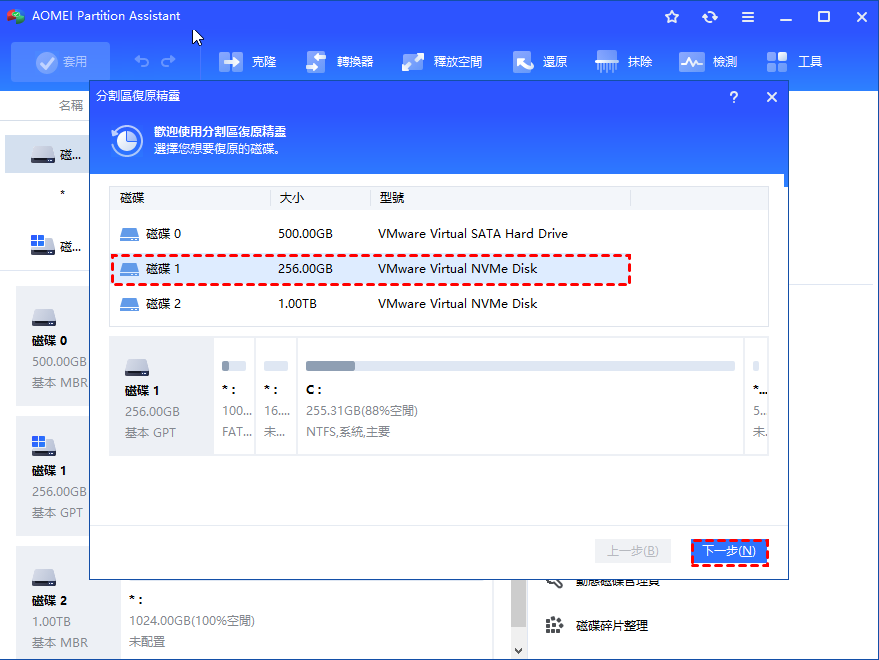Open the 檢測 (Test) tool

point(707,62)
